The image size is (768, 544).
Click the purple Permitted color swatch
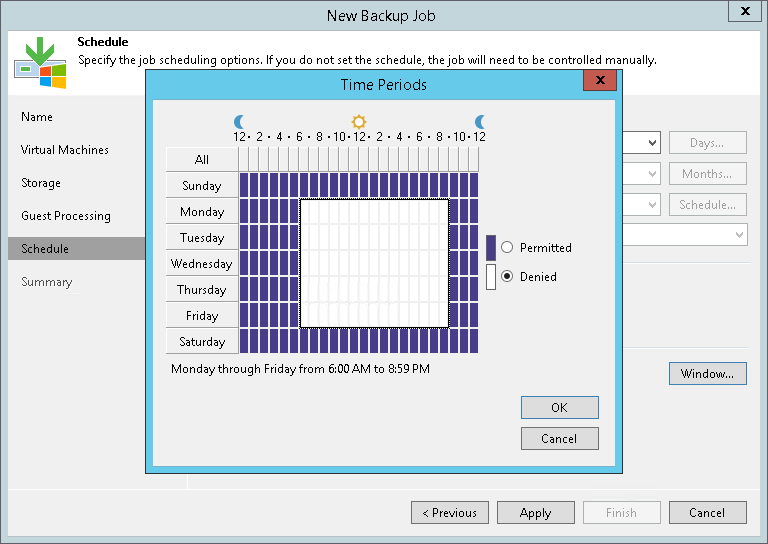click(491, 248)
